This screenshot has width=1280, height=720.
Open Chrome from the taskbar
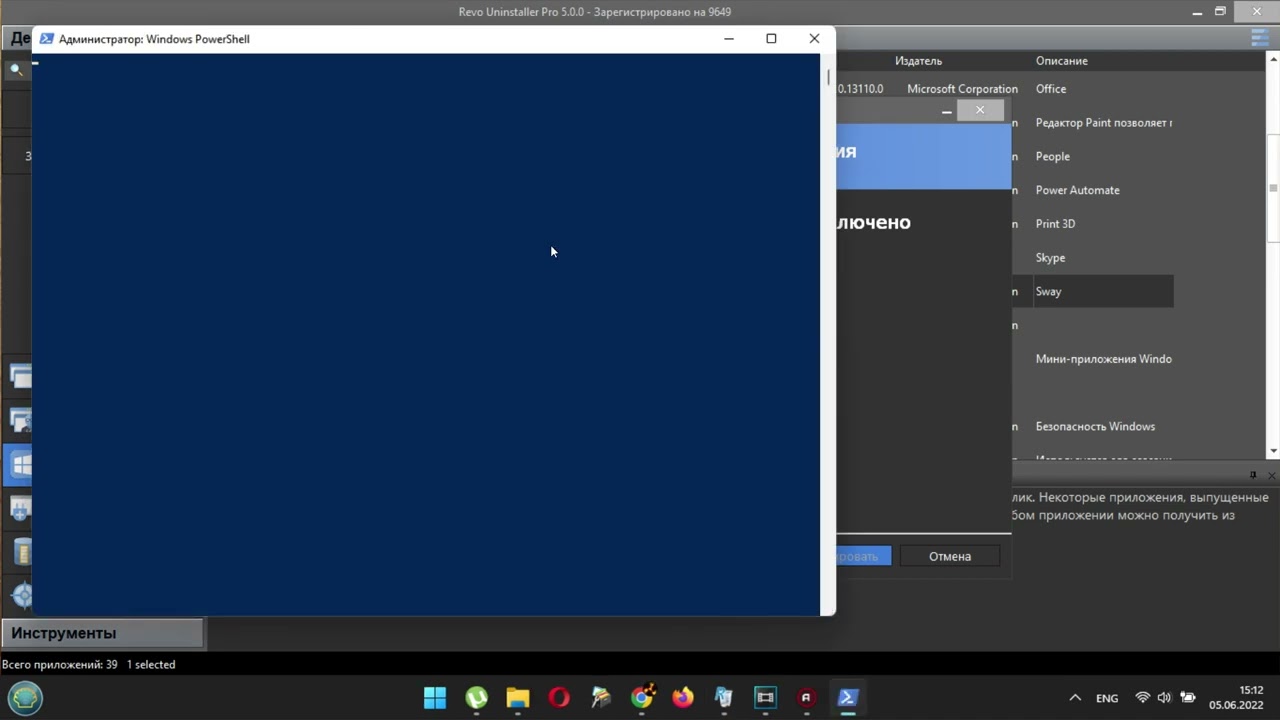(642, 697)
